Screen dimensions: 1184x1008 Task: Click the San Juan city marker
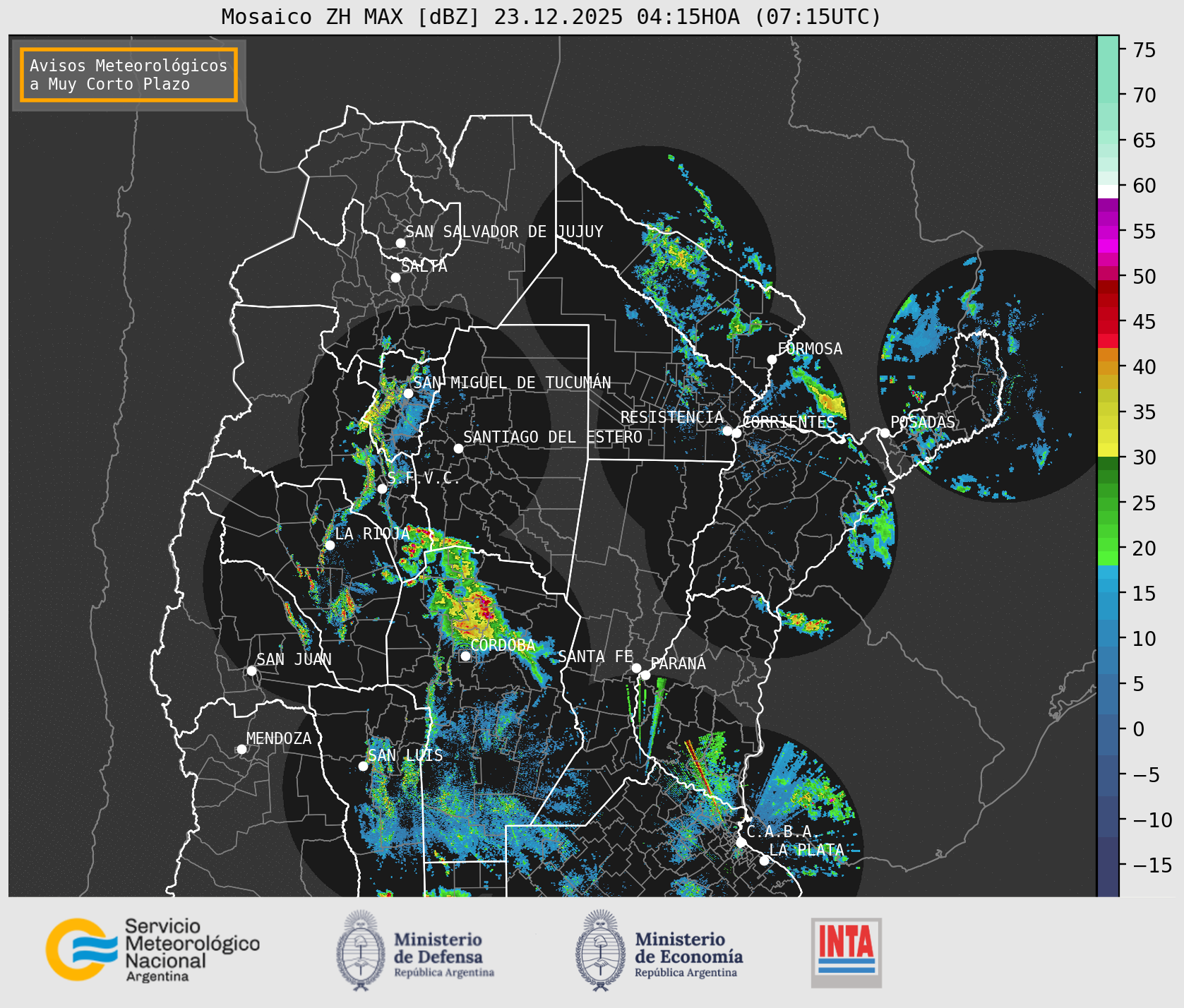tap(251, 671)
